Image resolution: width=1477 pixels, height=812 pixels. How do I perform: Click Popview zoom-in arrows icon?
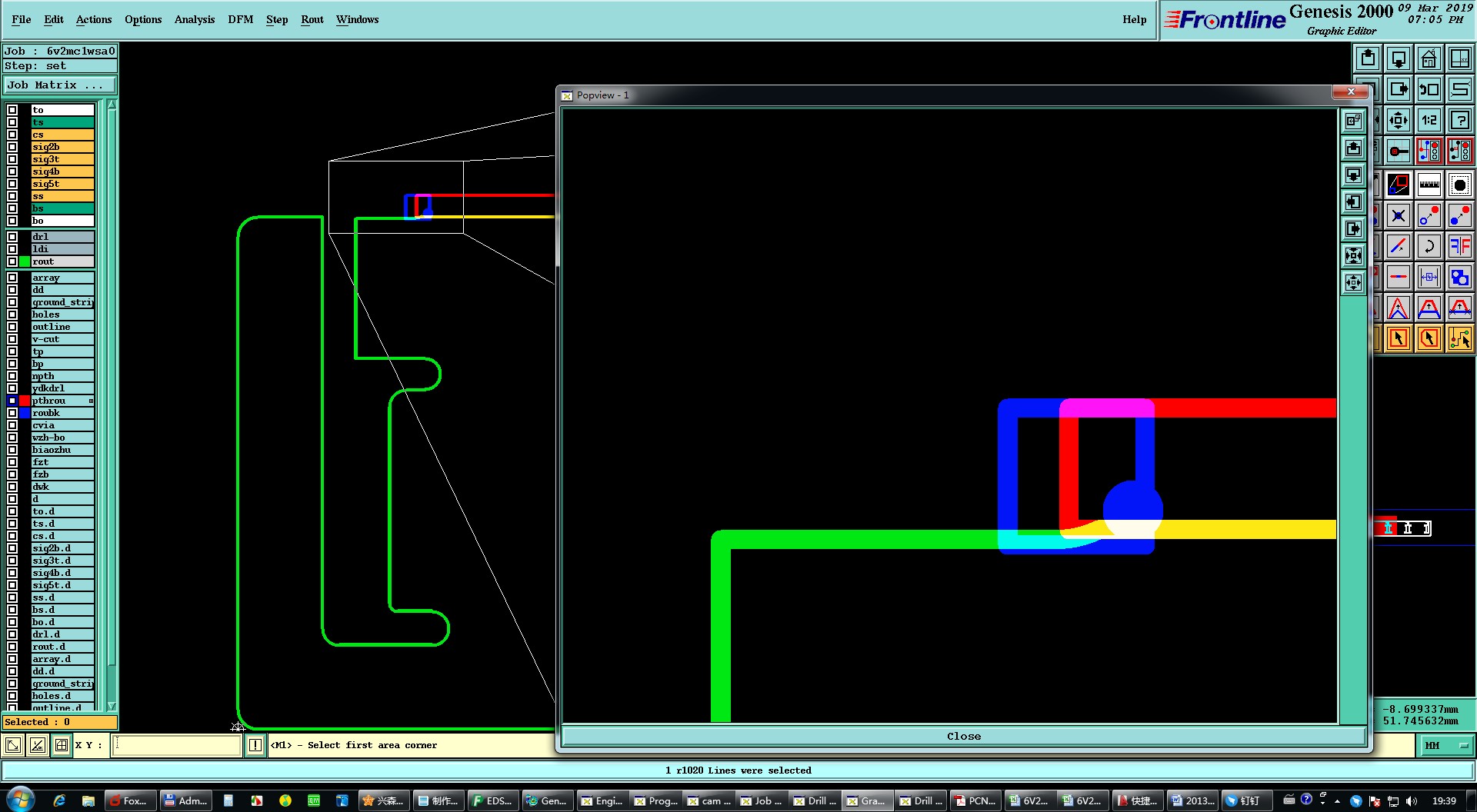point(1354,255)
